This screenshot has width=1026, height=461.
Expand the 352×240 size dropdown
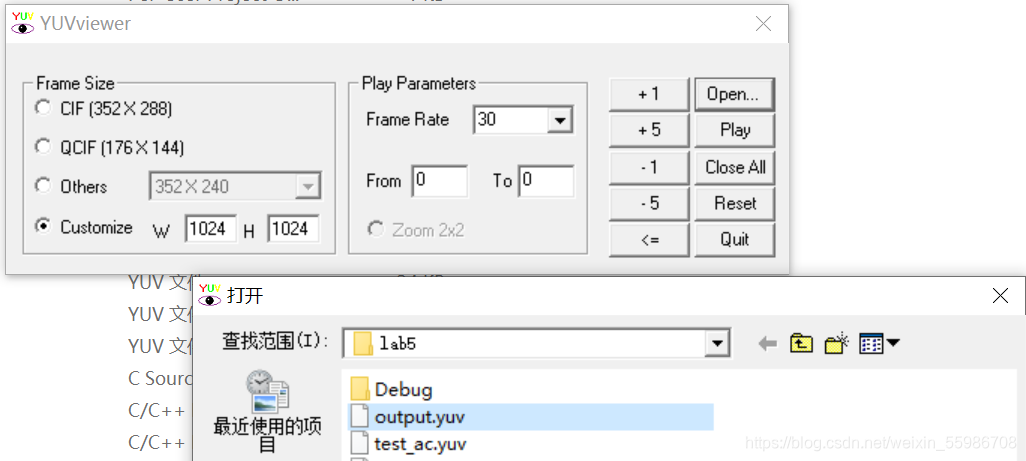point(306,187)
